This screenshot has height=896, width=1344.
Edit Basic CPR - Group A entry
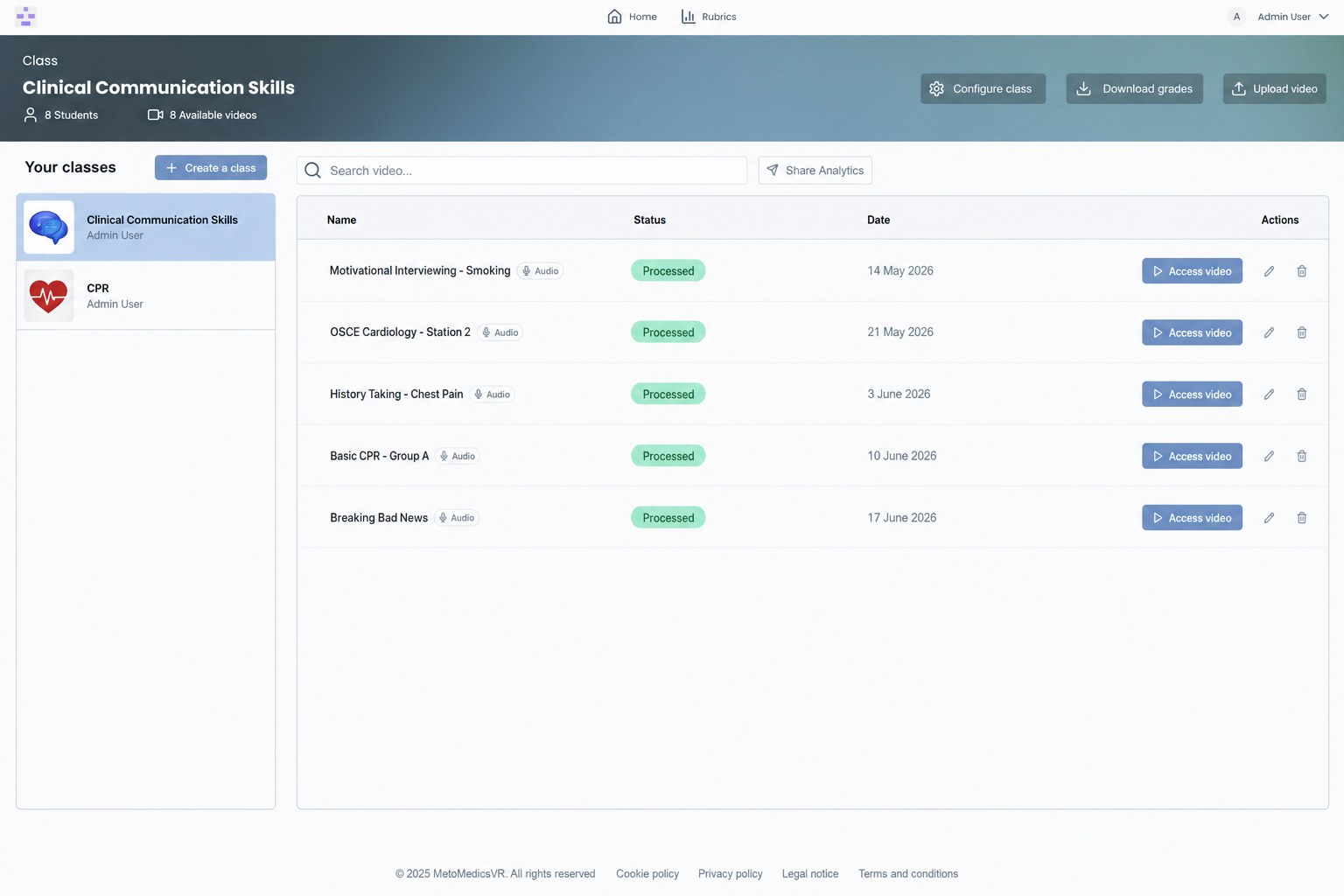[x=1269, y=456]
